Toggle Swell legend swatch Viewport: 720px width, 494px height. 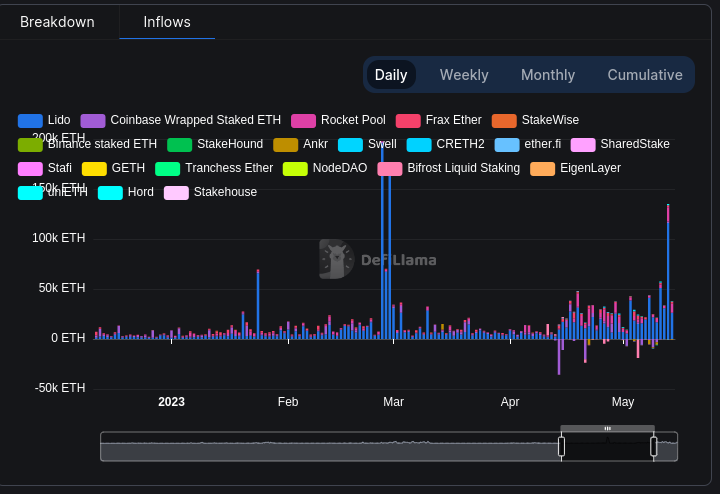350,145
